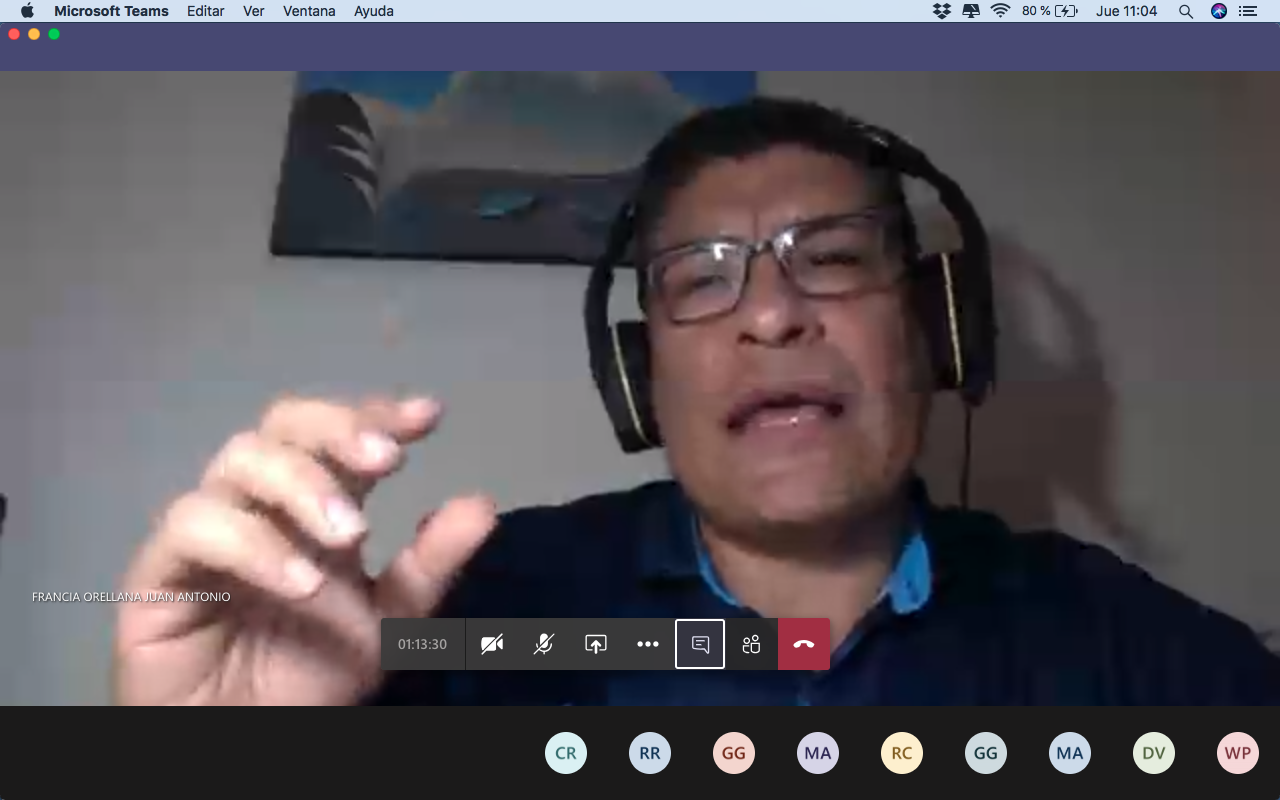
Task: Click the clock showing Jue 11:04
Action: pos(1126,11)
